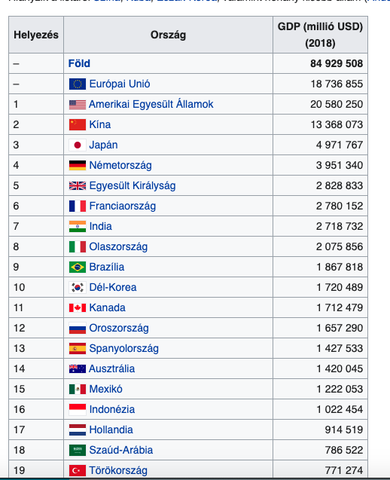
Task: Open the Hollandia link
Action: pyautogui.click(x=111, y=430)
